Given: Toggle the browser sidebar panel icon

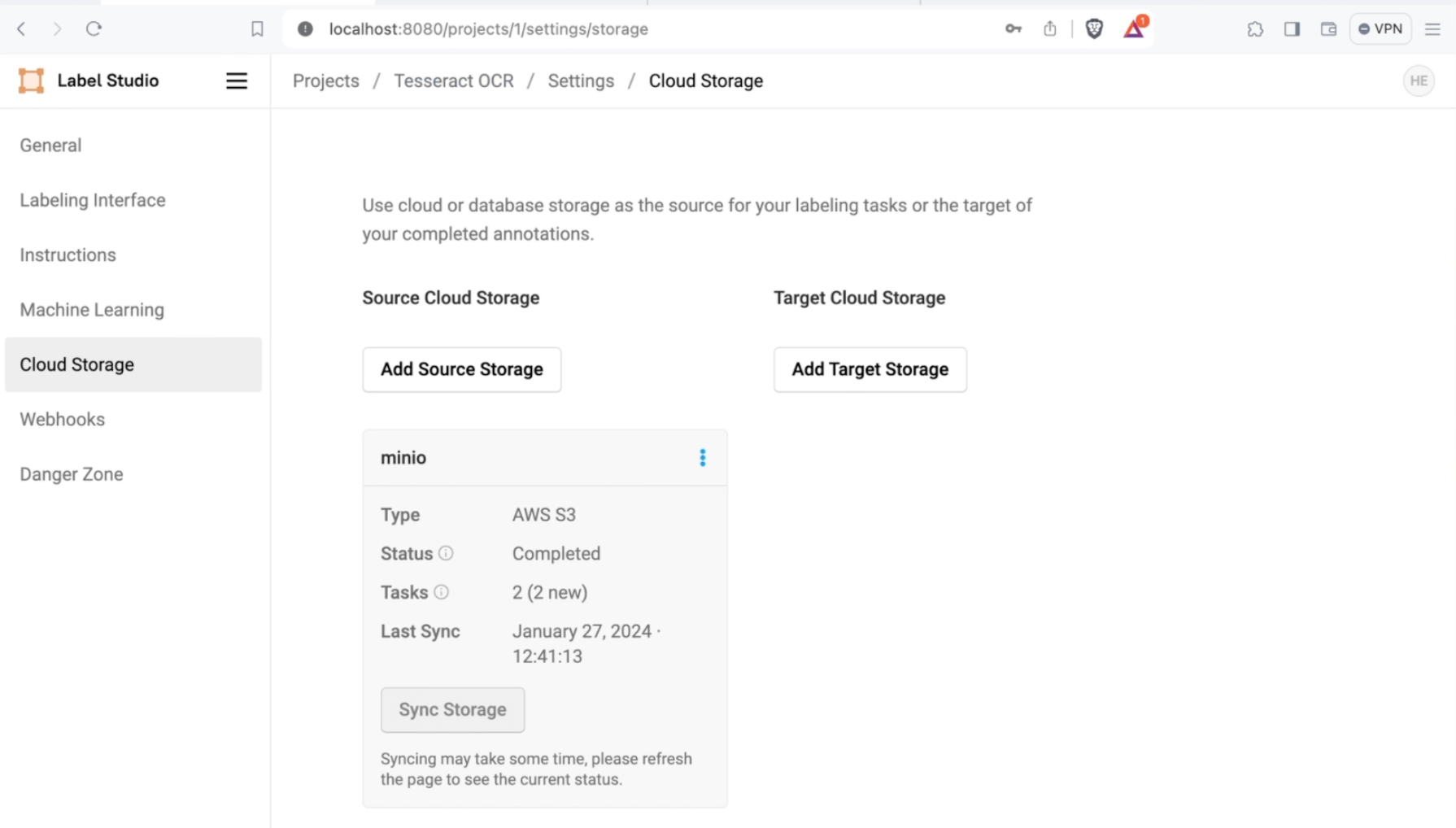Looking at the screenshot, I should point(1292,29).
